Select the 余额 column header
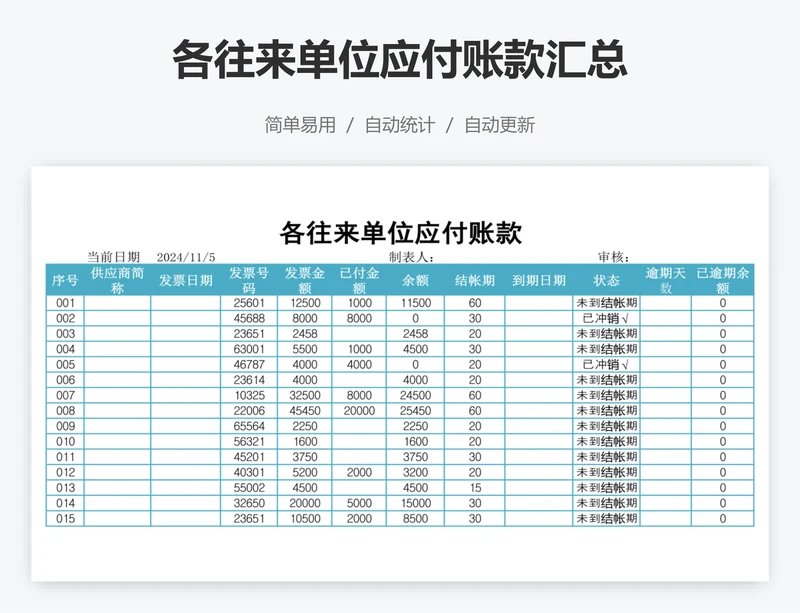 (415, 280)
